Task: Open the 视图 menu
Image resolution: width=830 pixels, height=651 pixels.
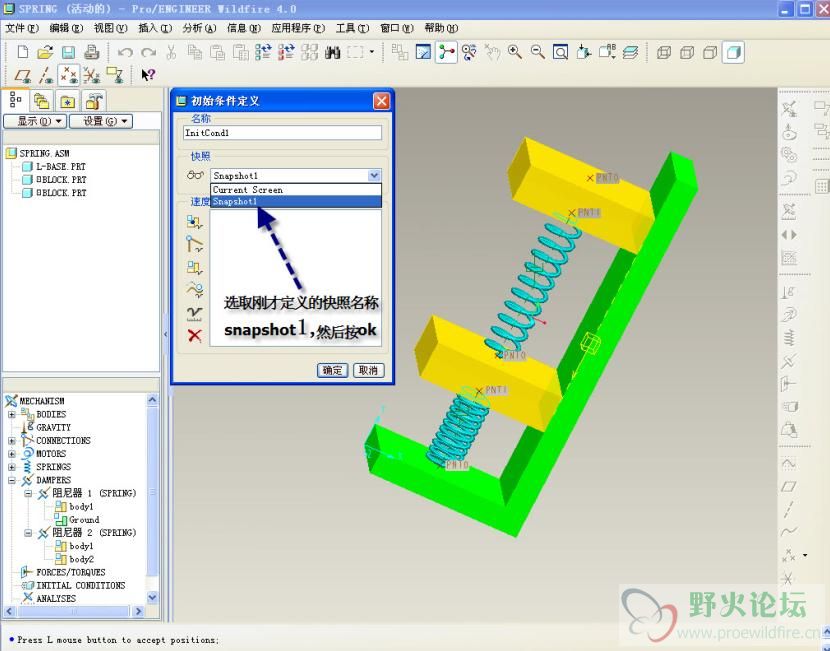Action: (x=111, y=28)
